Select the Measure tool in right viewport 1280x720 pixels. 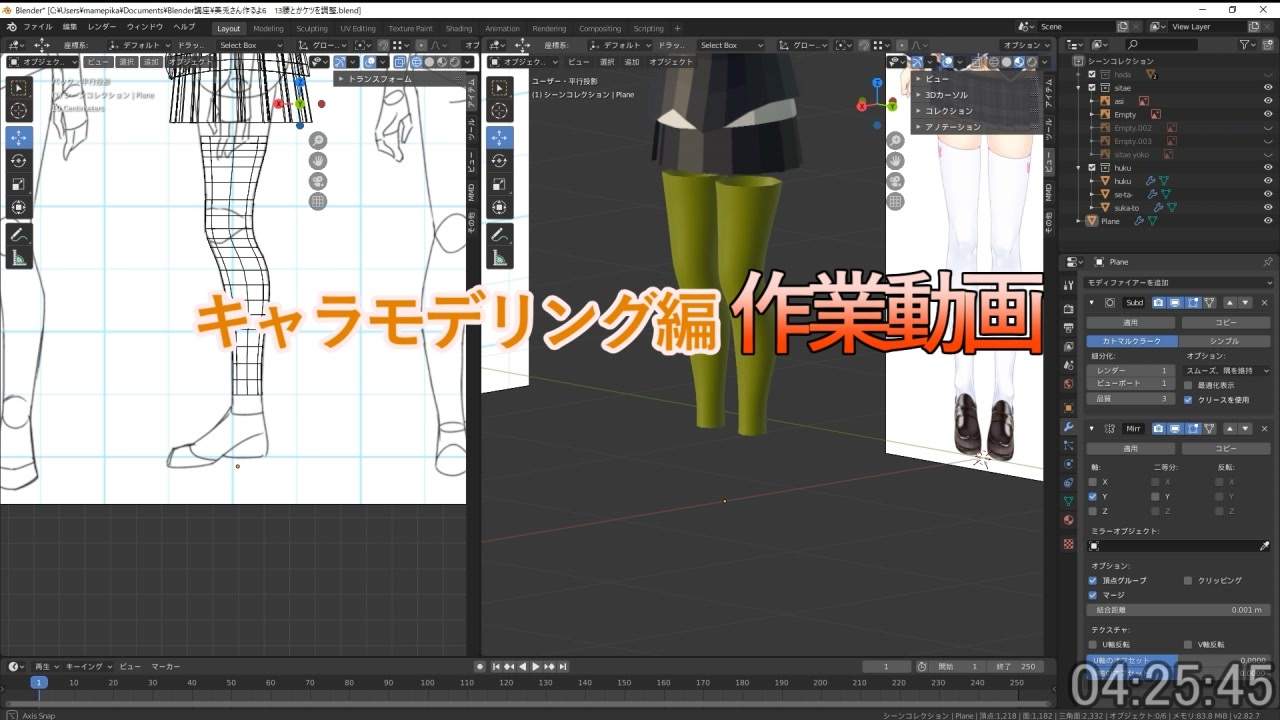point(499,259)
